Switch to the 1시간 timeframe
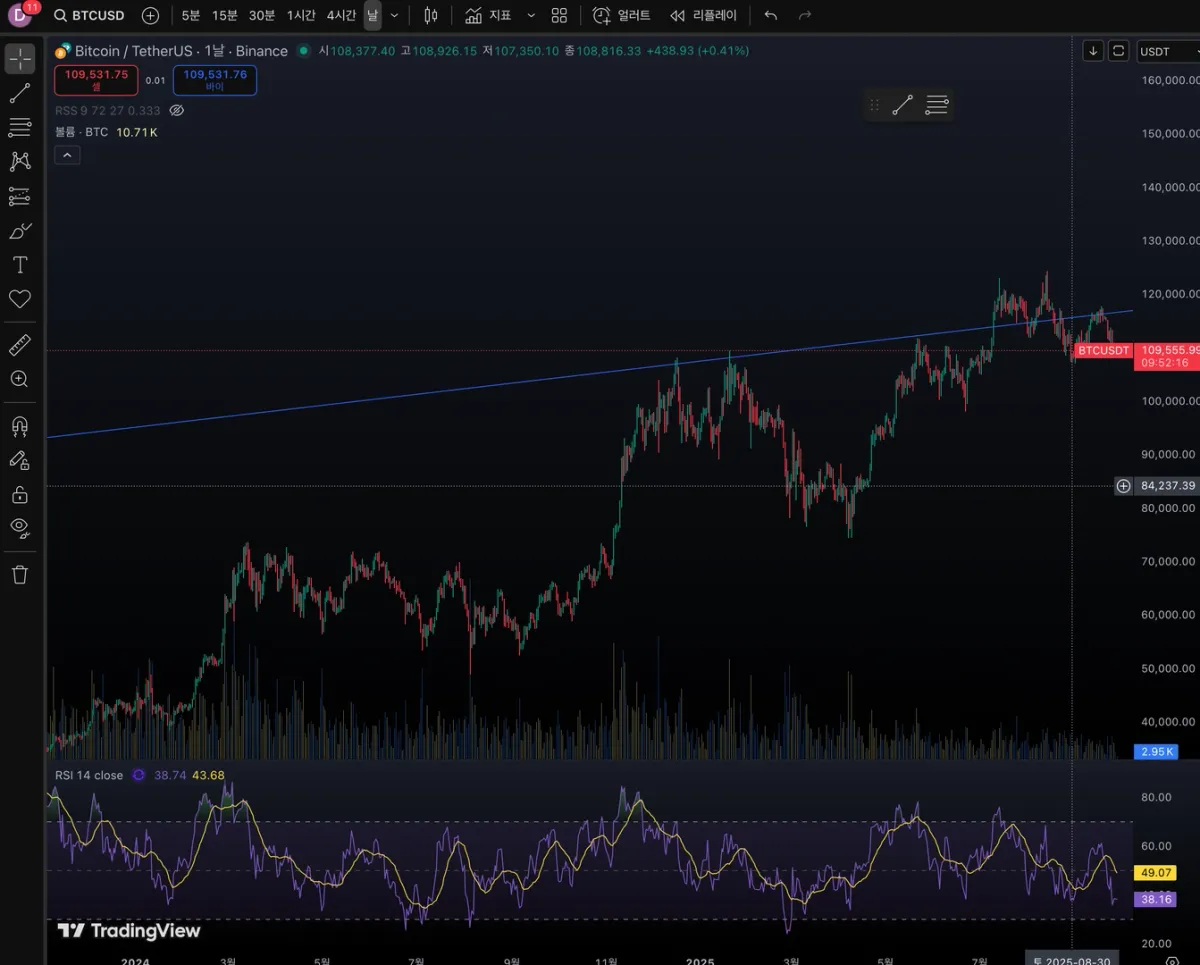Image resolution: width=1200 pixels, height=965 pixels. pos(301,15)
